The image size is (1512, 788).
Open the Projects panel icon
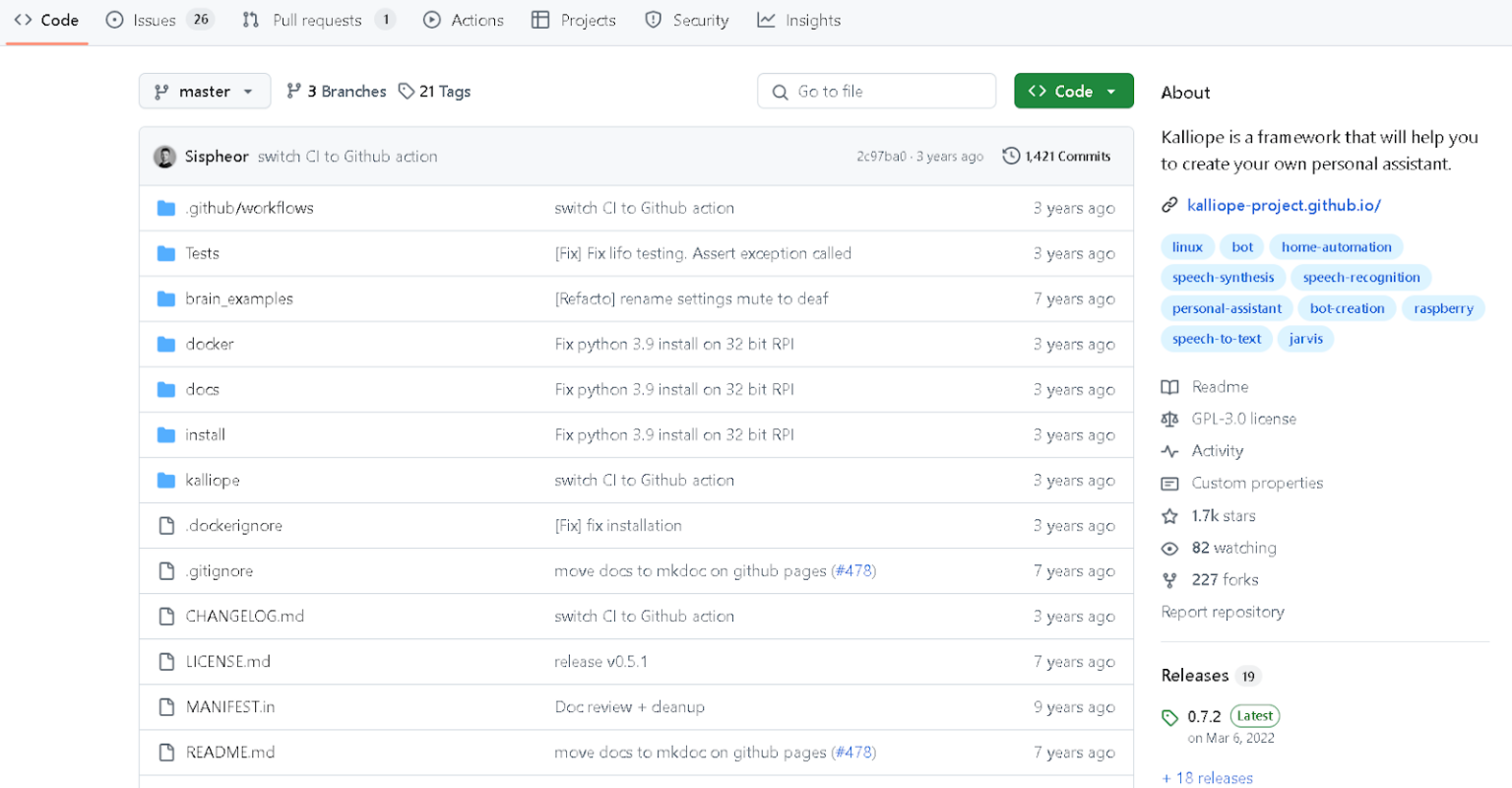[x=538, y=20]
